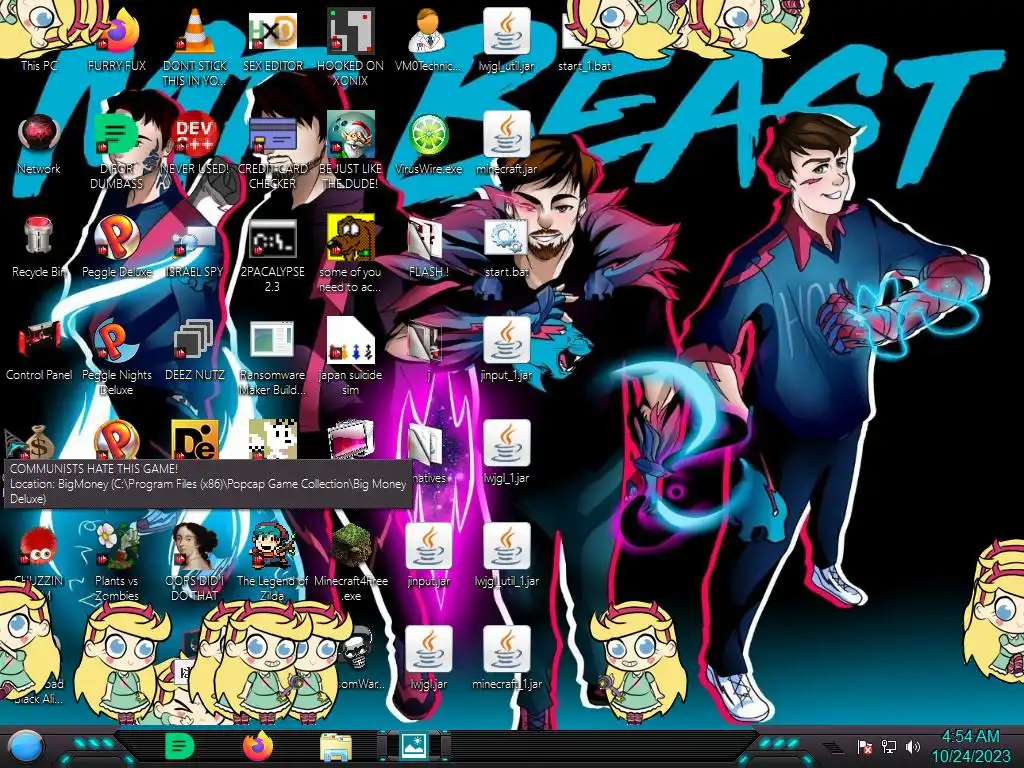Open the Action Center flag tray icon

[864, 746]
